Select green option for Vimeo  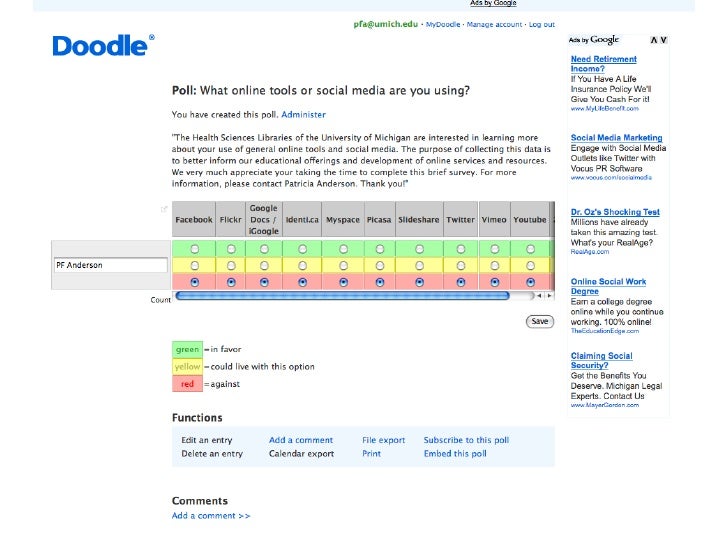coord(494,249)
